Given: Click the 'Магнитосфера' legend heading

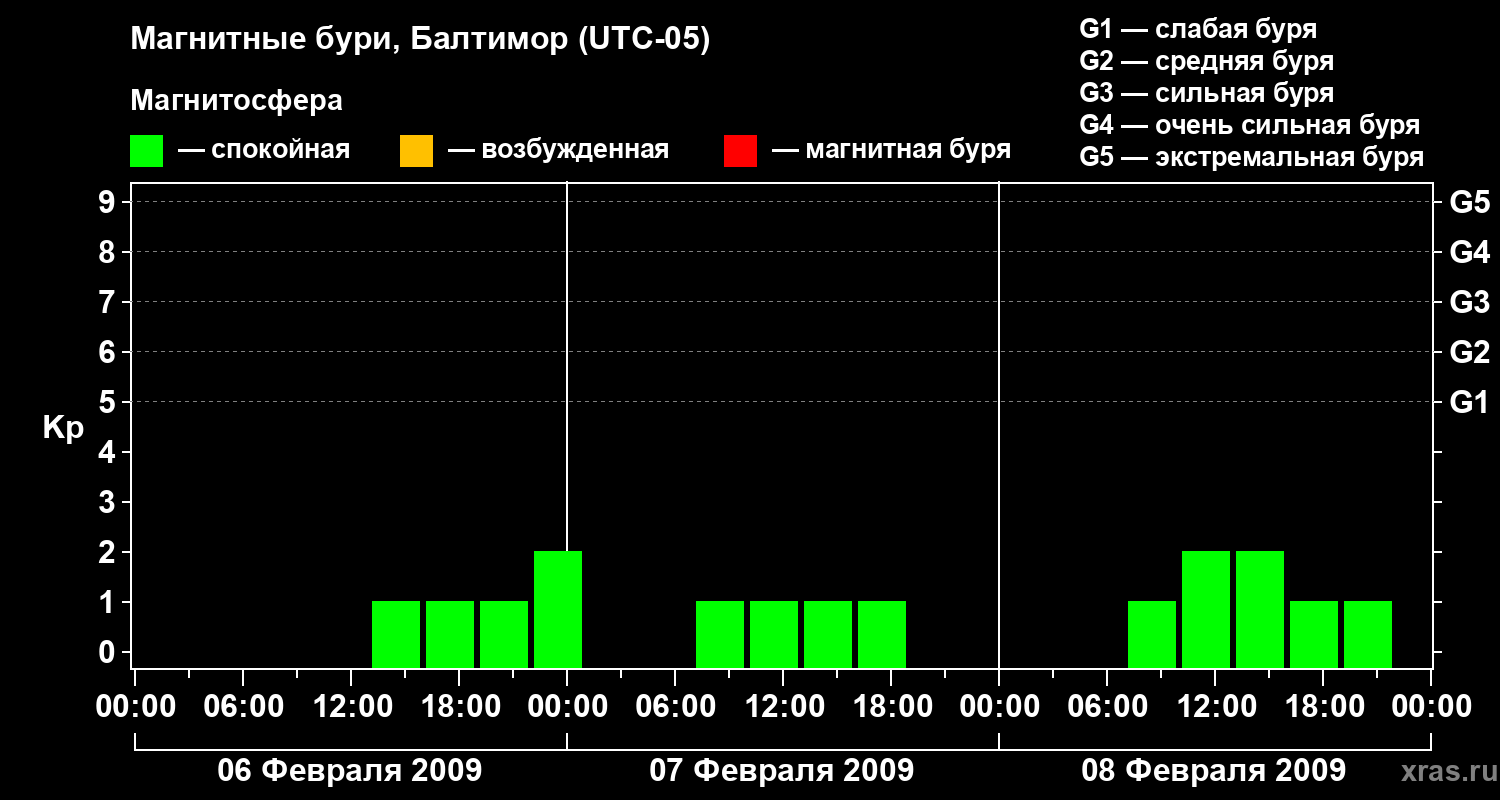Looking at the screenshot, I should tap(236, 101).
